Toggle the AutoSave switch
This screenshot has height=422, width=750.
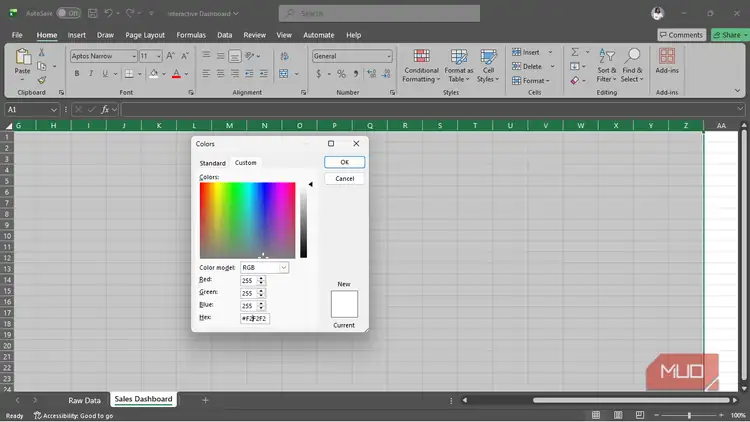pyautogui.click(x=68, y=13)
